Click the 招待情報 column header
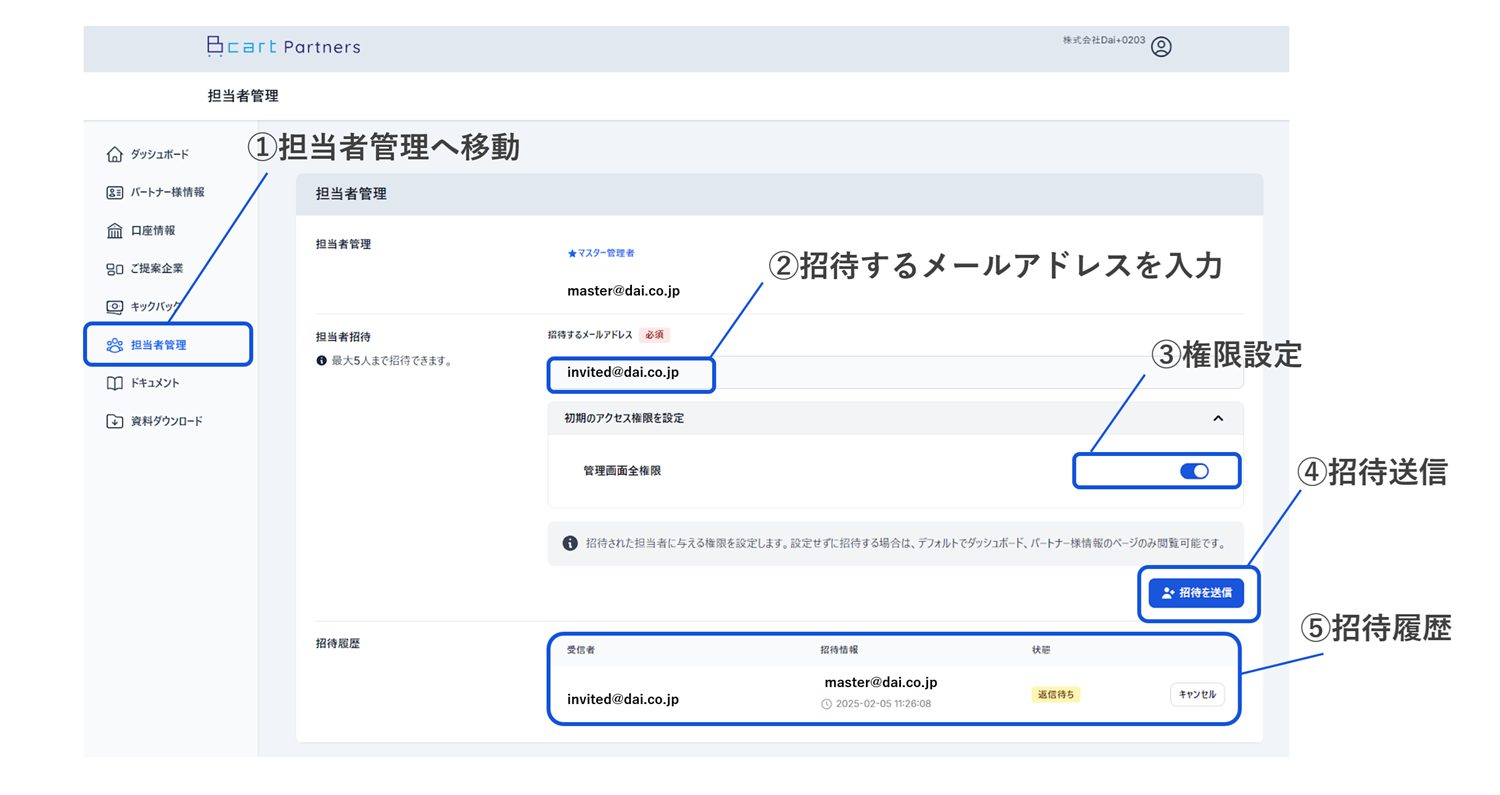 click(839, 650)
